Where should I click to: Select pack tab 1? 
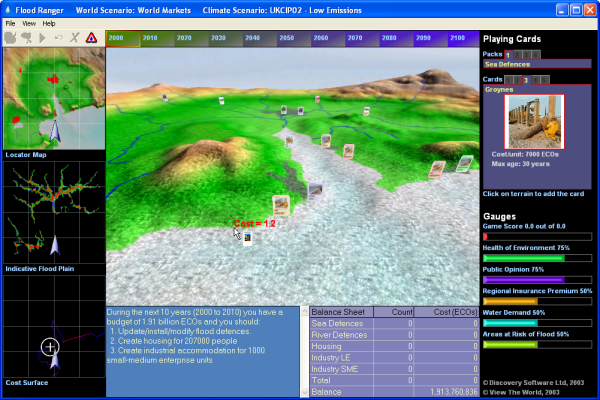508,55
